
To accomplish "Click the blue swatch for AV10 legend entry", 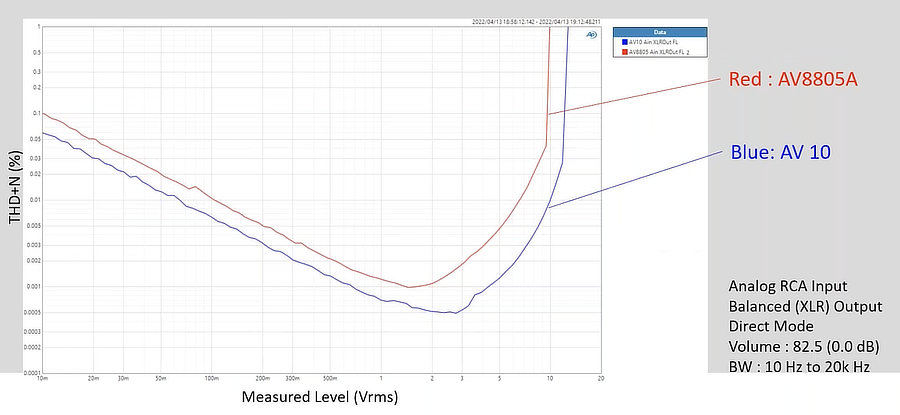I will pyautogui.click(x=624, y=42).
